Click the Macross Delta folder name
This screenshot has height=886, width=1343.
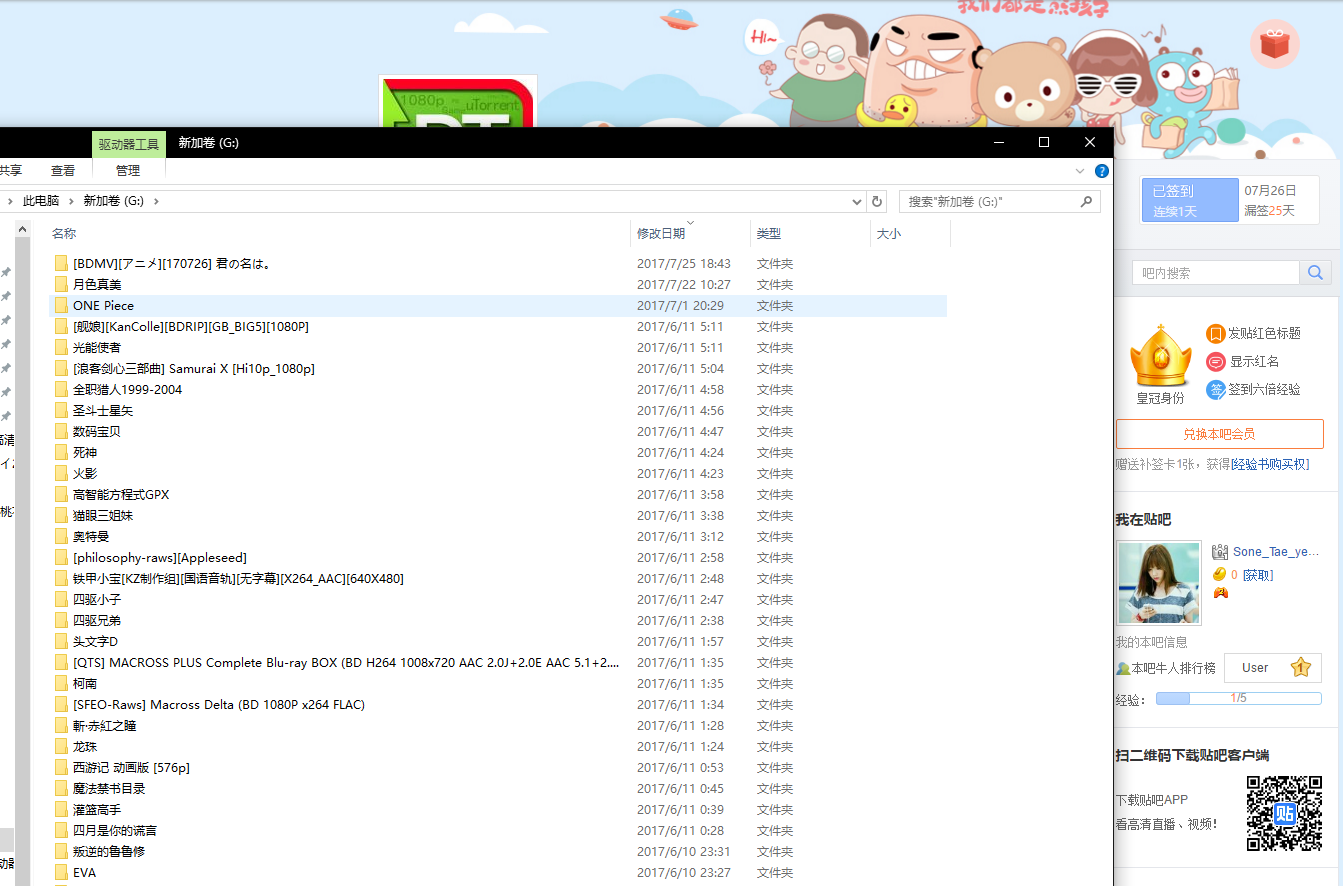tap(219, 705)
